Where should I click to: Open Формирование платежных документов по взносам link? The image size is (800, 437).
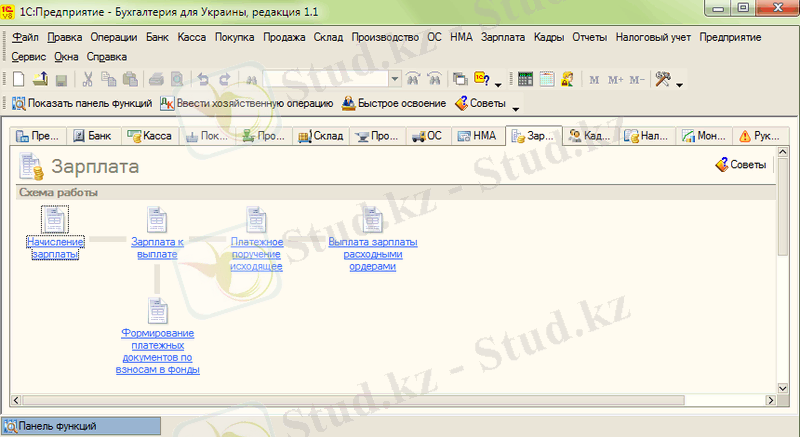158,351
